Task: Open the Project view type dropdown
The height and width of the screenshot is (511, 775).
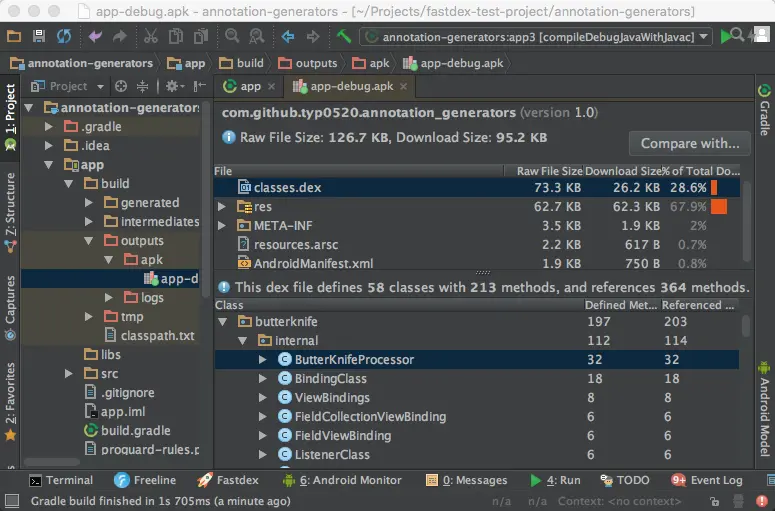Action: coord(67,86)
